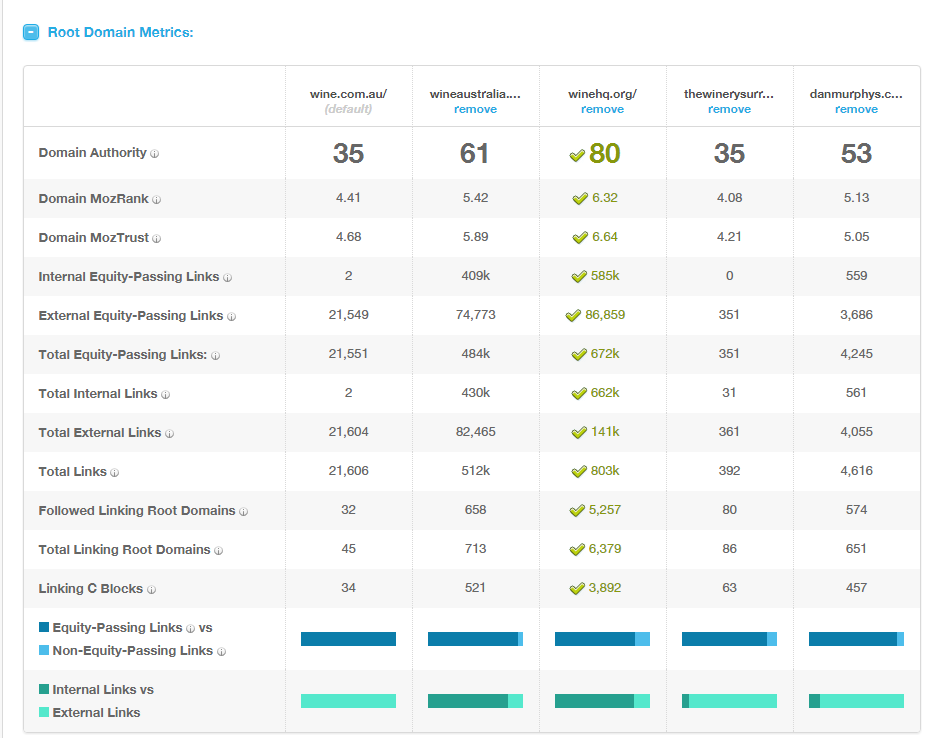Image resolution: width=928 pixels, height=738 pixels.
Task: Click wine.com.au equity-passing links bar
Action: [x=348, y=639]
